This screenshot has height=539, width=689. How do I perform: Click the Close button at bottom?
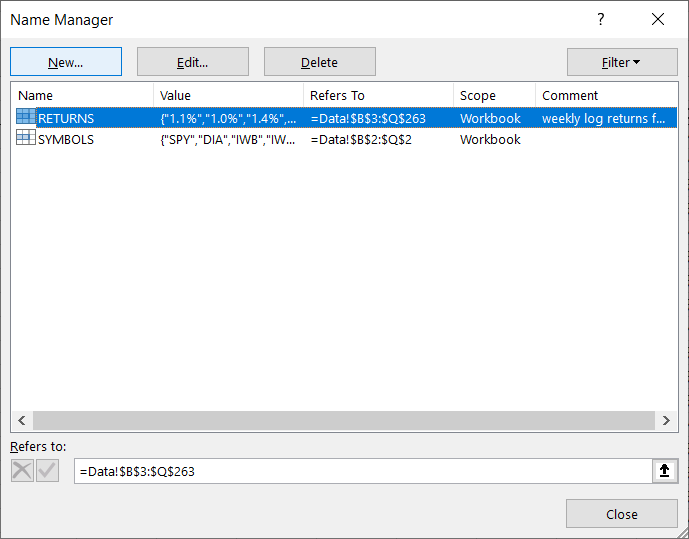pyautogui.click(x=621, y=514)
